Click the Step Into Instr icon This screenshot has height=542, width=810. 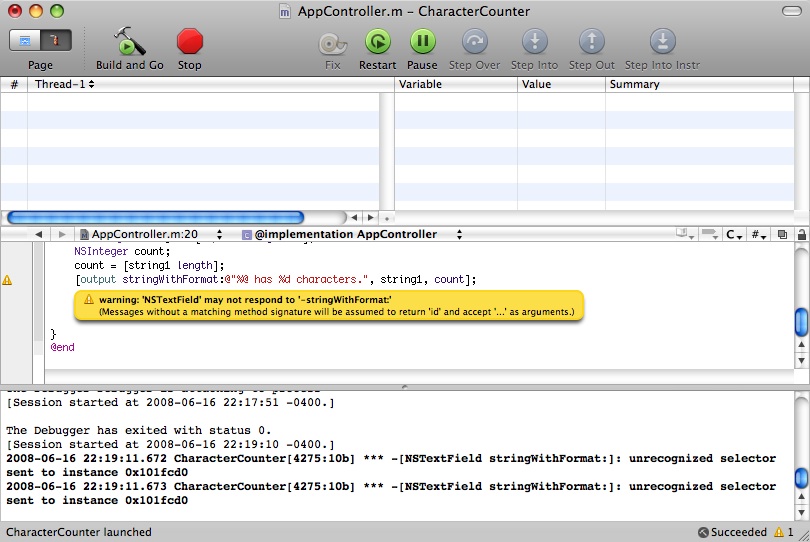(662, 41)
